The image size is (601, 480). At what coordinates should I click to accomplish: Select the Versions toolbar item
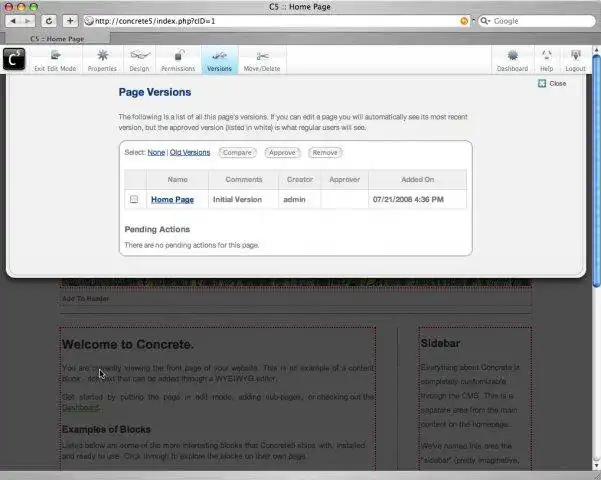pos(220,61)
